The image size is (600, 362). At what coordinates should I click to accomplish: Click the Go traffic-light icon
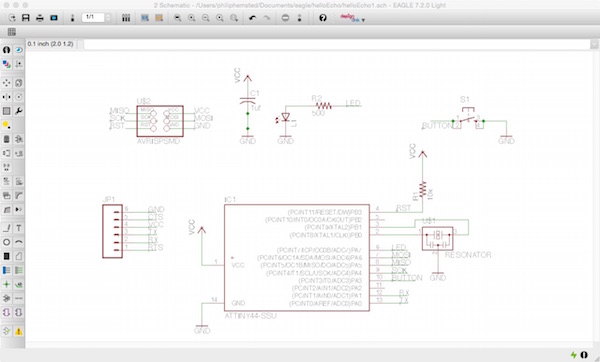[x=299, y=18]
